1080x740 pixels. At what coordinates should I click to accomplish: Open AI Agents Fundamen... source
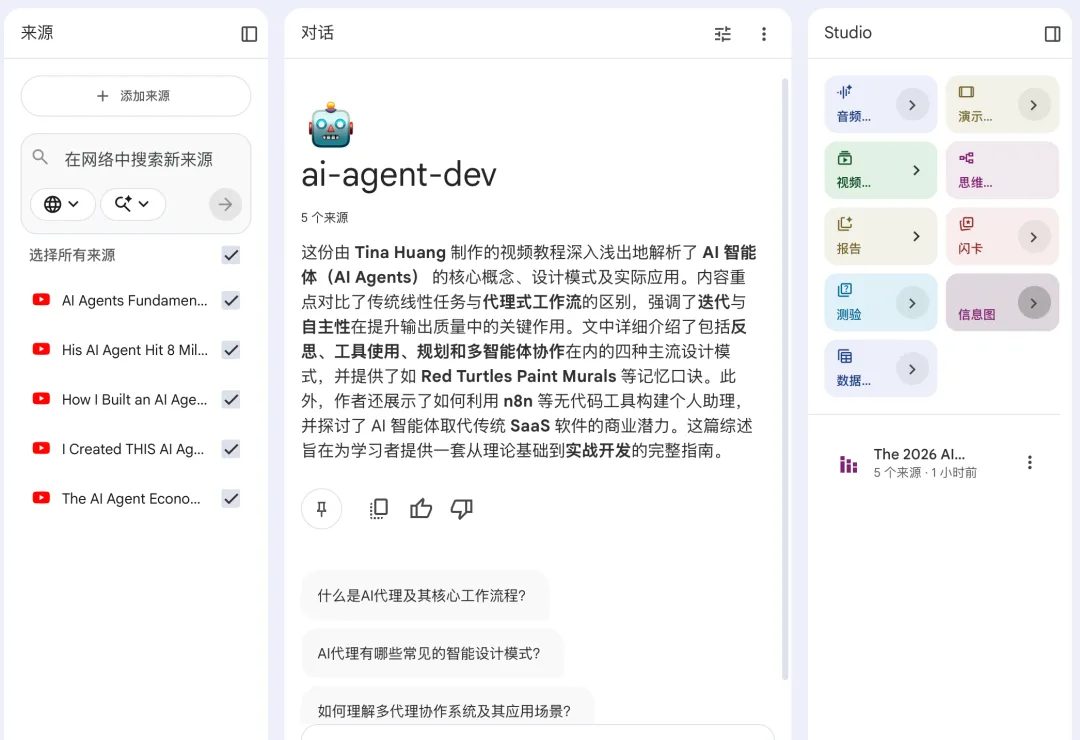click(x=134, y=300)
